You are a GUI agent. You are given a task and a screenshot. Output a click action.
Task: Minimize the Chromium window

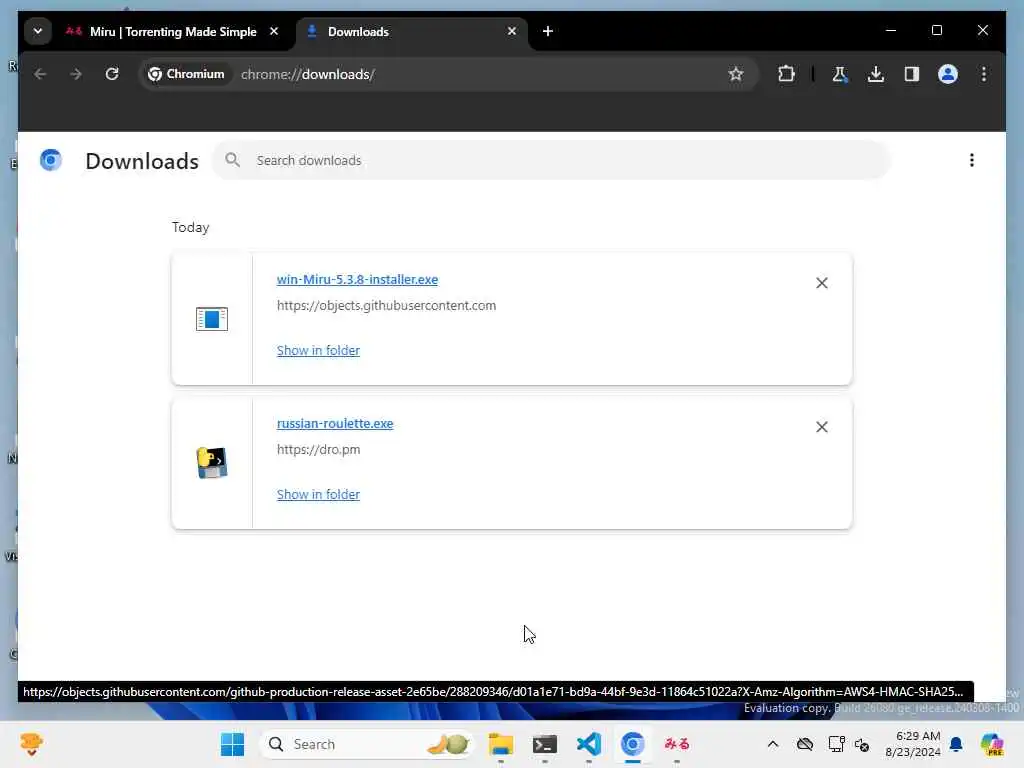891,31
